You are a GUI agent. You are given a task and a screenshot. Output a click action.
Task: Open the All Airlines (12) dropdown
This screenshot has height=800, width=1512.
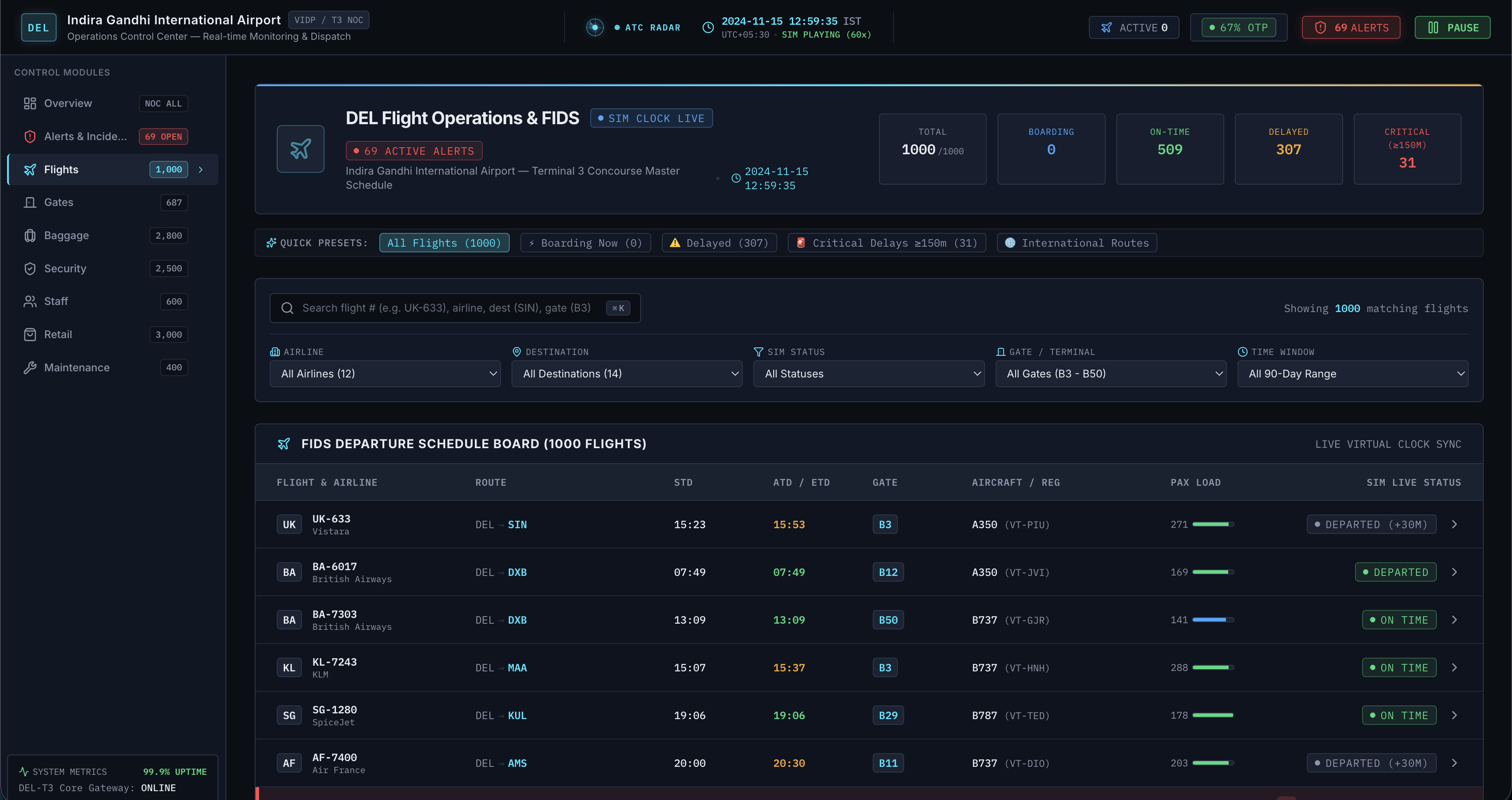[385, 374]
